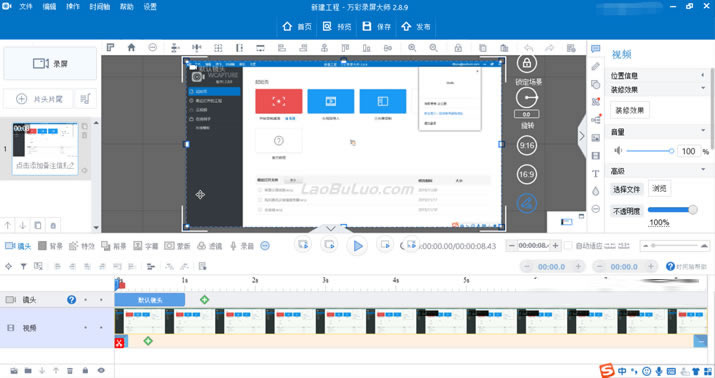715x378 pixels.
Task: Click the volume slider handle
Action: pyautogui.click(x=671, y=151)
